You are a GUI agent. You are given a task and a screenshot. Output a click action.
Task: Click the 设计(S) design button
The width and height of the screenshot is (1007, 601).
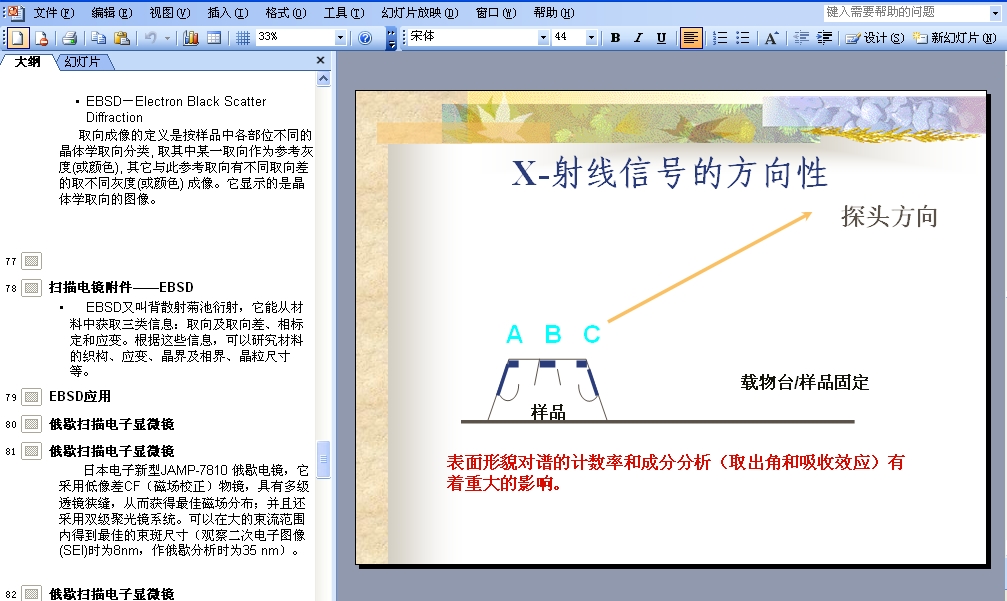pyautogui.click(x=873, y=38)
